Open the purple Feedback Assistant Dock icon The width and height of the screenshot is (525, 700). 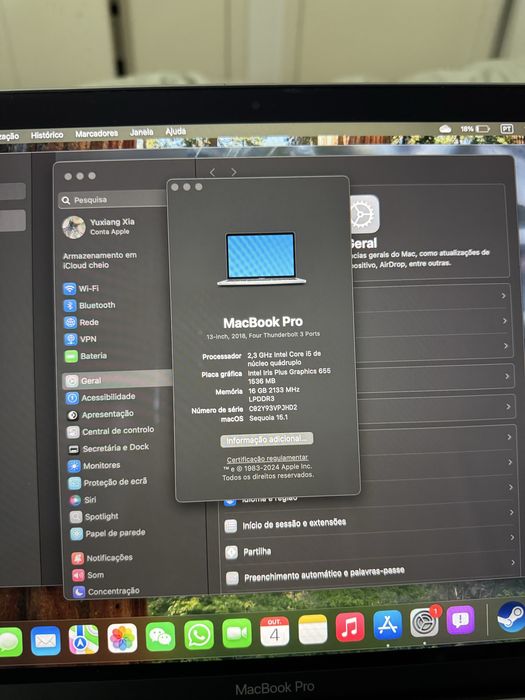(x=460, y=620)
